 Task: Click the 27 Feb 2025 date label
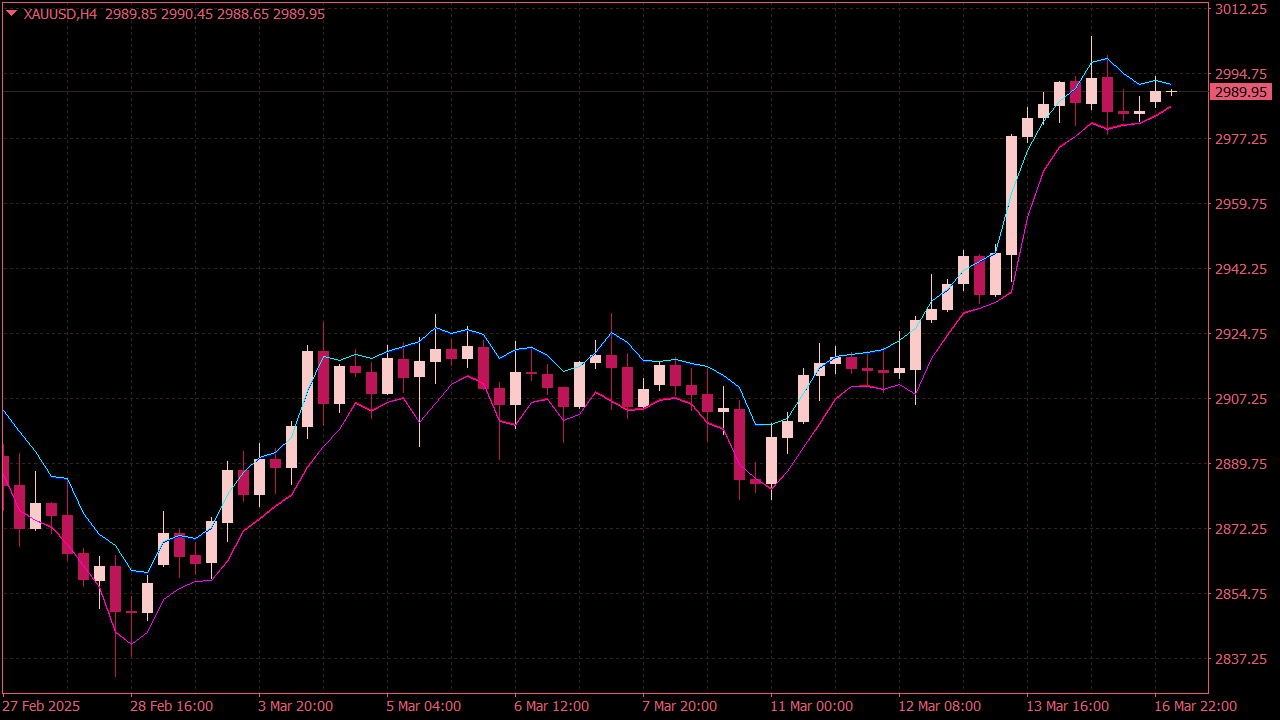point(40,706)
